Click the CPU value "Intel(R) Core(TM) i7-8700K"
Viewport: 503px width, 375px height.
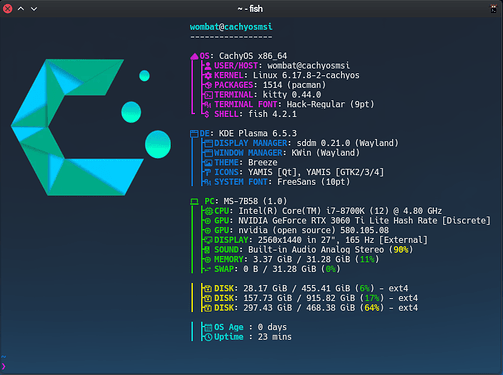[301, 211]
